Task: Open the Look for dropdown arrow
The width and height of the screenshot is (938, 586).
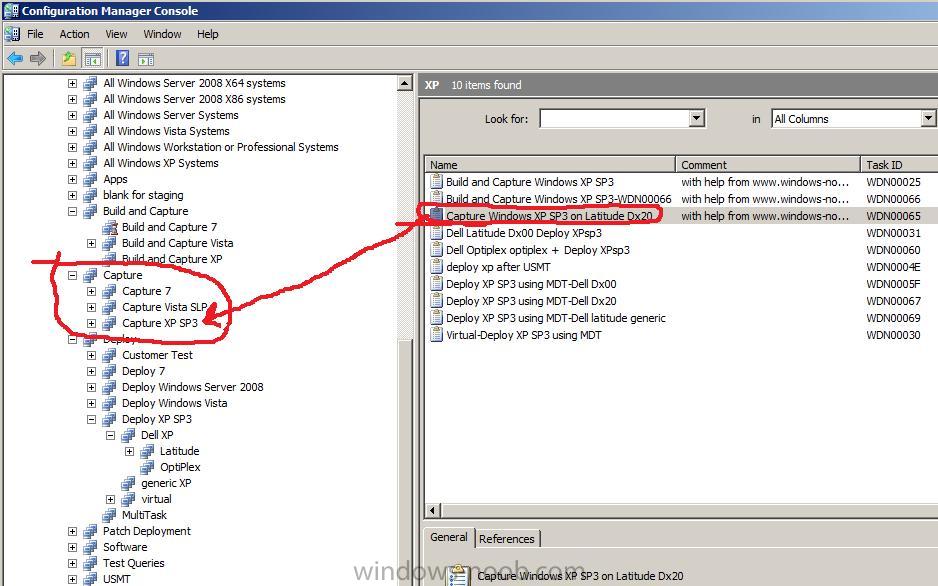Action: click(x=696, y=118)
